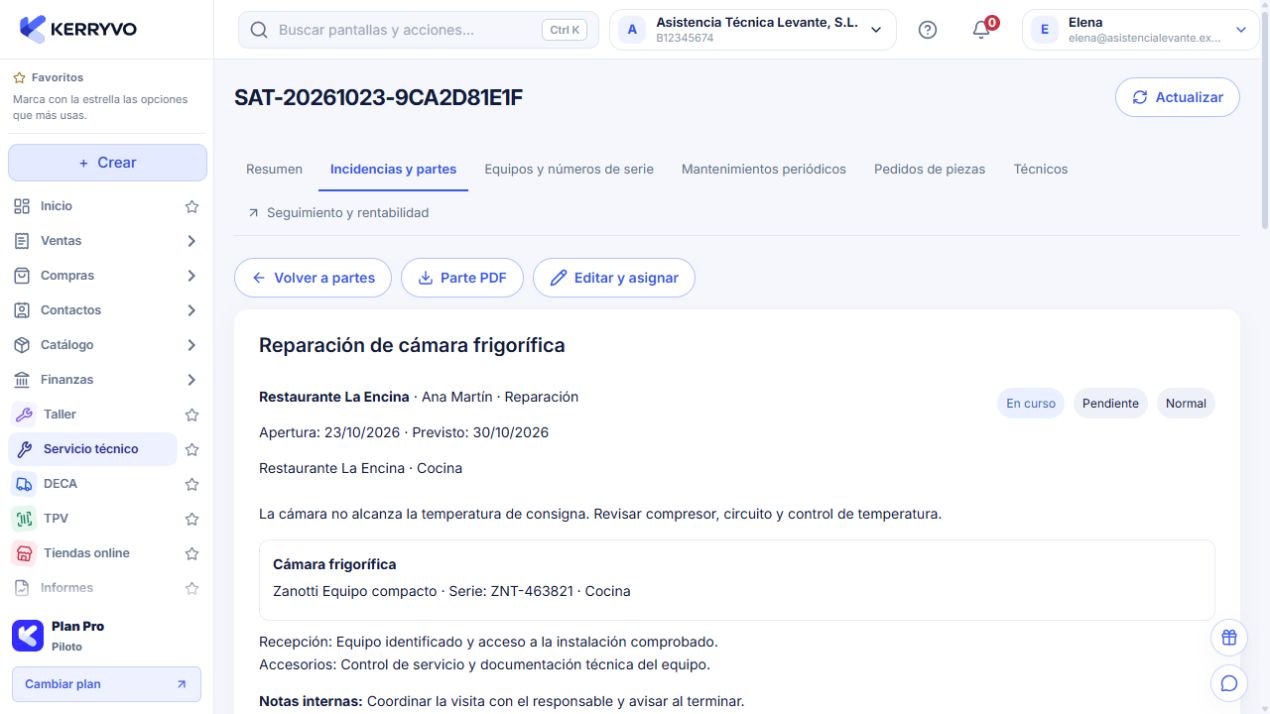The height and width of the screenshot is (714, 1270).
Task: Expand the Finanzas submenu chevron
Action: pos(192,380)
